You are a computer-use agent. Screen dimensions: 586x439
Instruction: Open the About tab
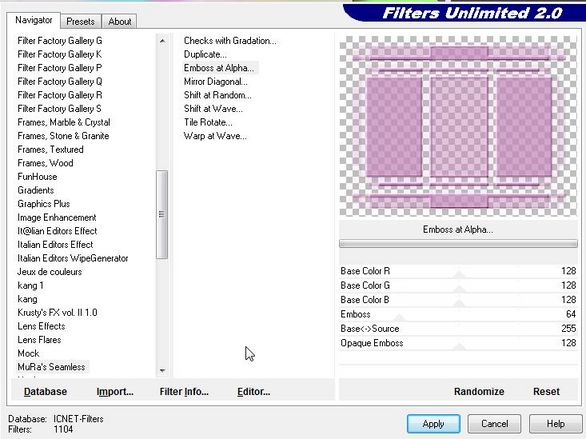click(120, 22)
